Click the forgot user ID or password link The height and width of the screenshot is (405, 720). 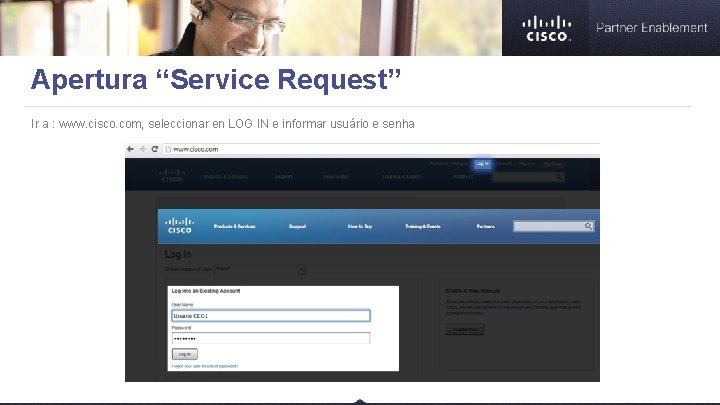point(205,366)
